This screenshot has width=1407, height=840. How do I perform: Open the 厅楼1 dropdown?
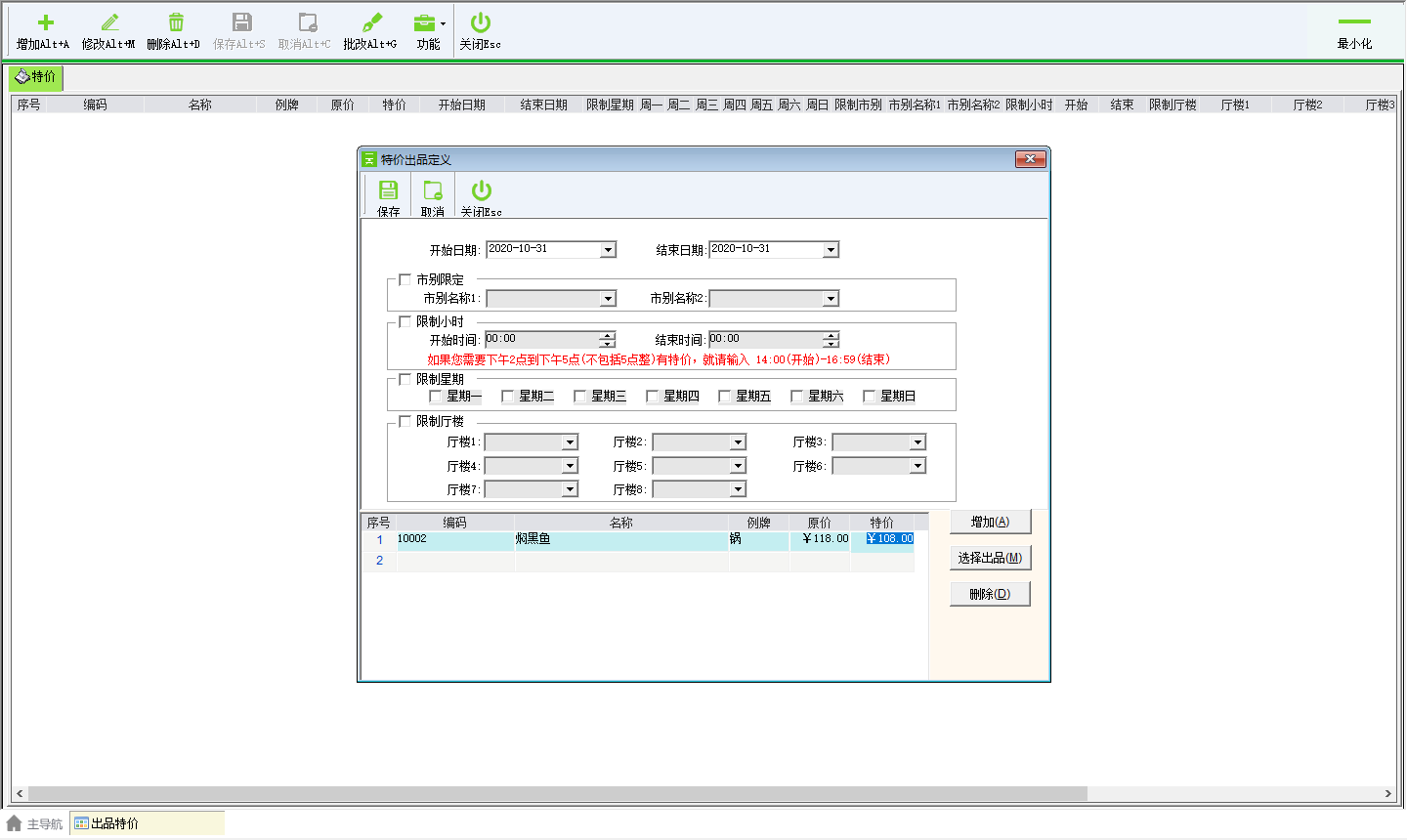coord(570,442)
